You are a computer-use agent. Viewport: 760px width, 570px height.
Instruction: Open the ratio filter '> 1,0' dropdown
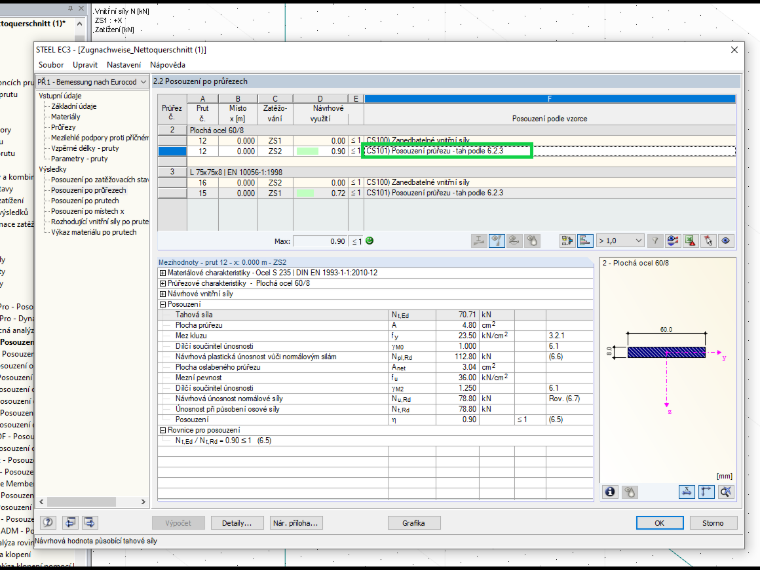(620, 240)
